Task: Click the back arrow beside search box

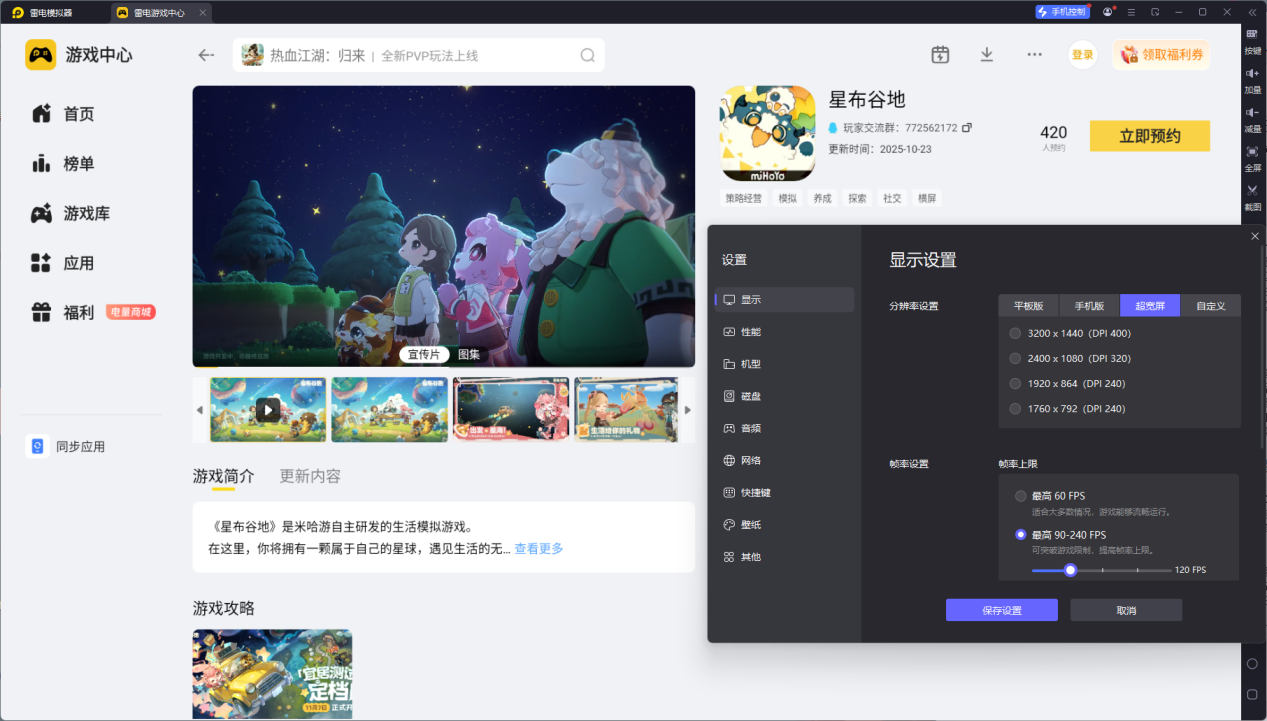Action: click(x=206, y=55)
